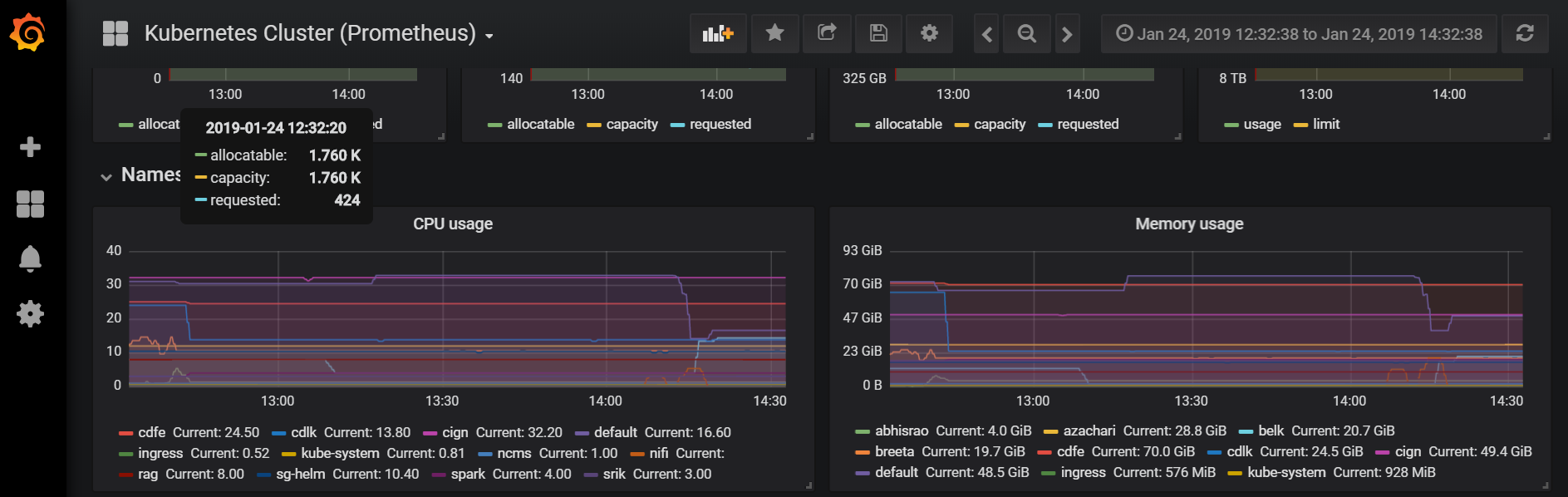Shift time range forward with right arrow
Screen dimensions: 1568x497
1067,34
